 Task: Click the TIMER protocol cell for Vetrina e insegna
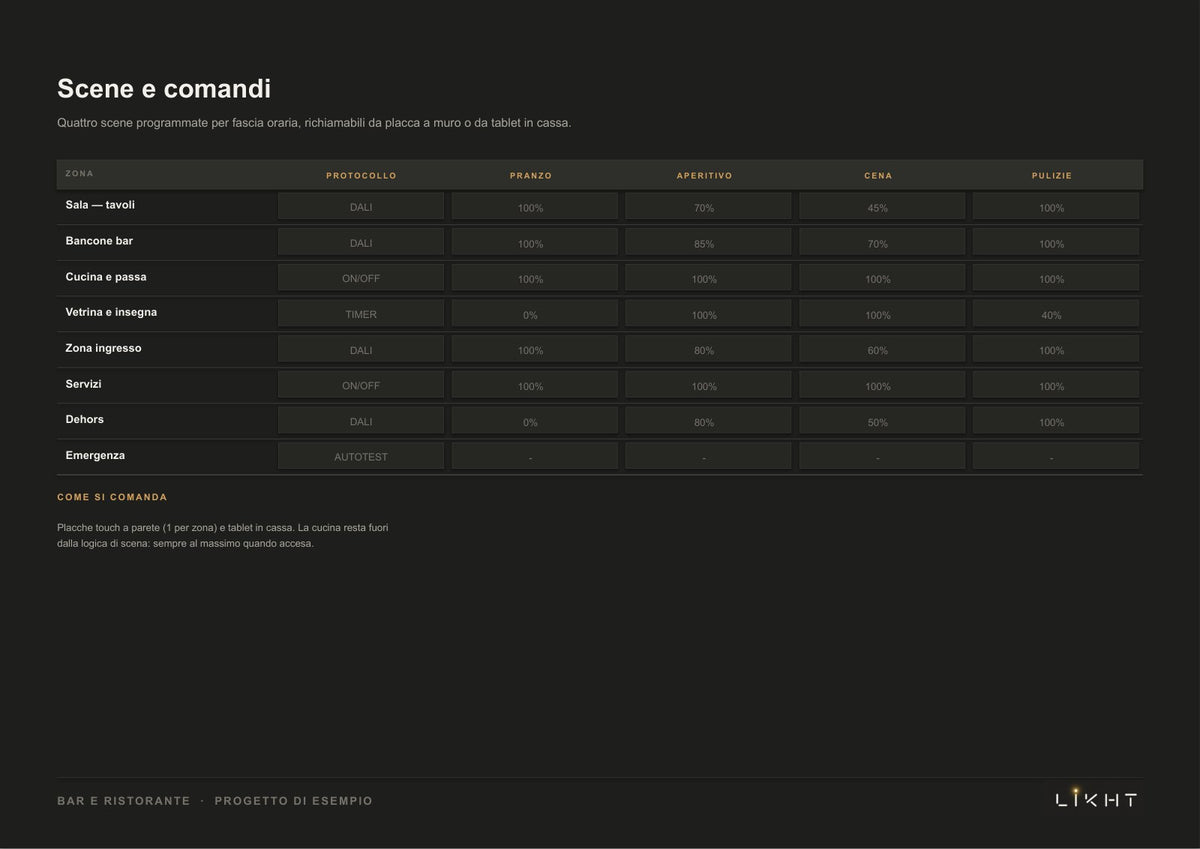(x=361, y=314)
